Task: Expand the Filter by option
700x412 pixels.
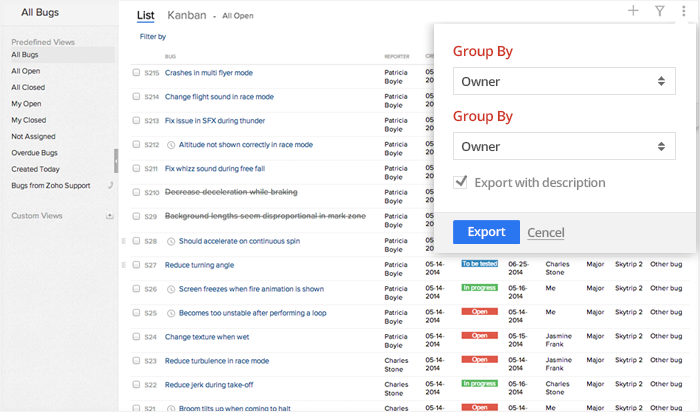Action: (x=153, y=37)
